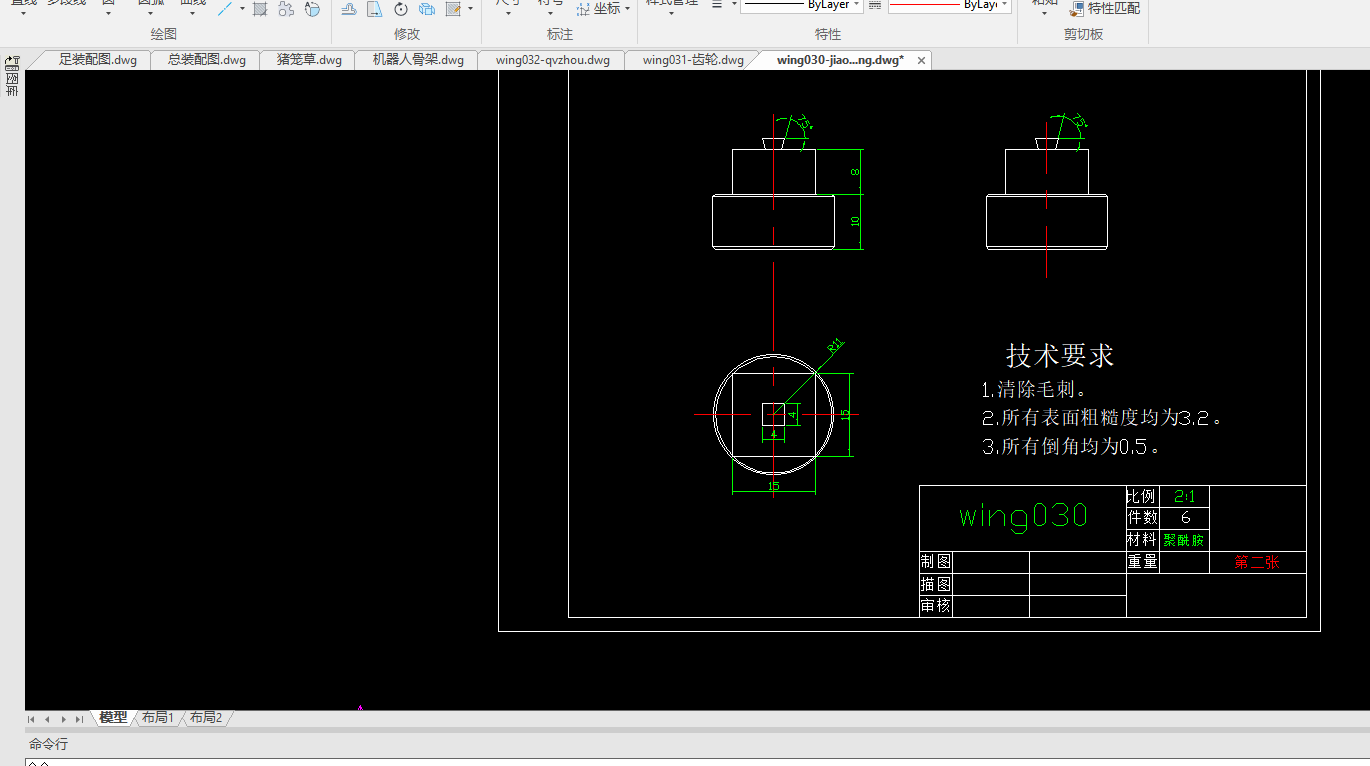Open arrow next to the stacked lines icon
Viewport: 1370px width, 766px height.
(733, 5)
